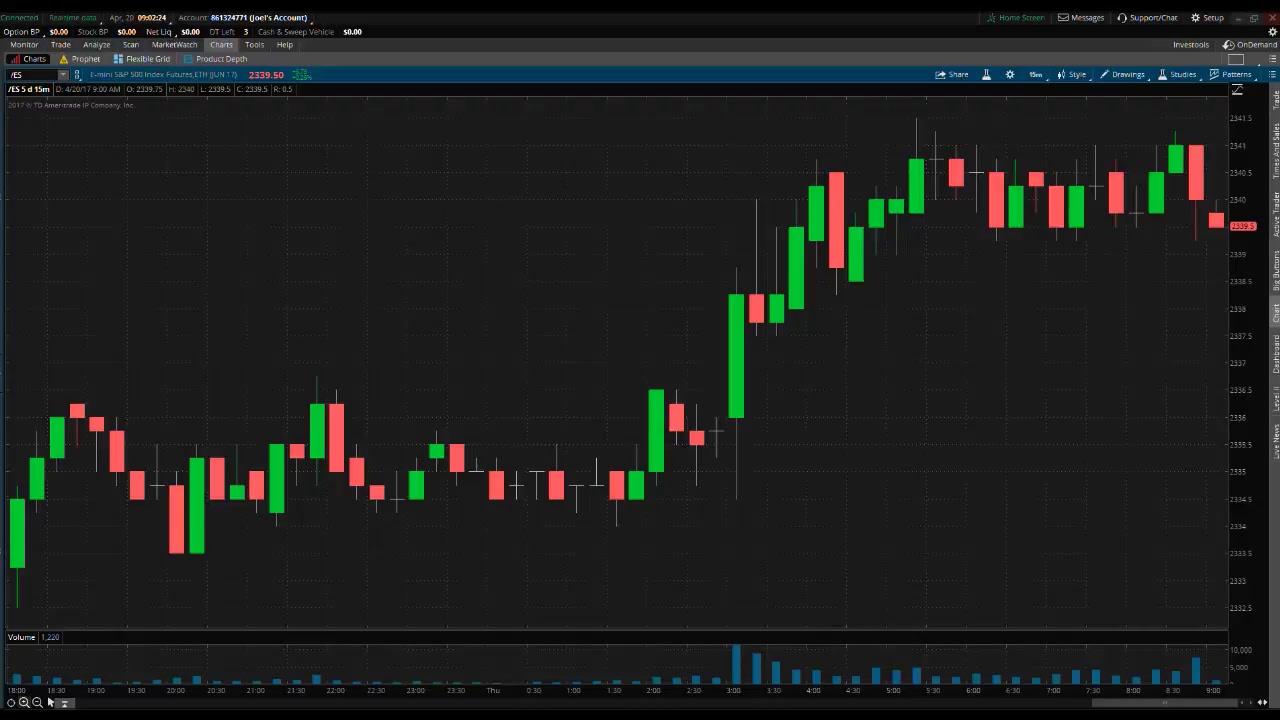Image resolution: width=1280 pixels, height=720 pixels.
Task: Click the Realtime data status
Action: 73,18
